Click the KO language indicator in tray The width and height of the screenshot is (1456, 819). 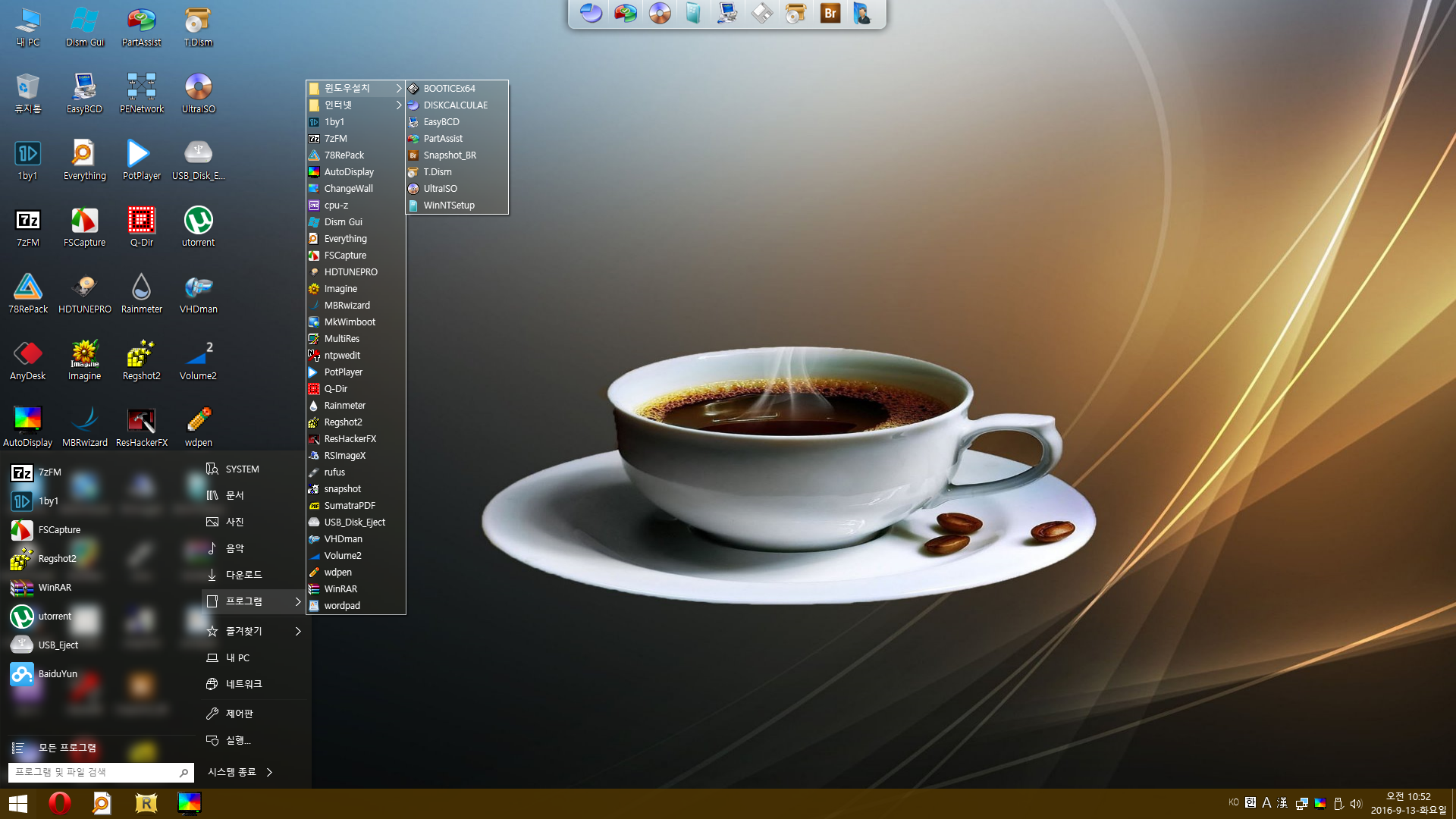(1233, 802)
